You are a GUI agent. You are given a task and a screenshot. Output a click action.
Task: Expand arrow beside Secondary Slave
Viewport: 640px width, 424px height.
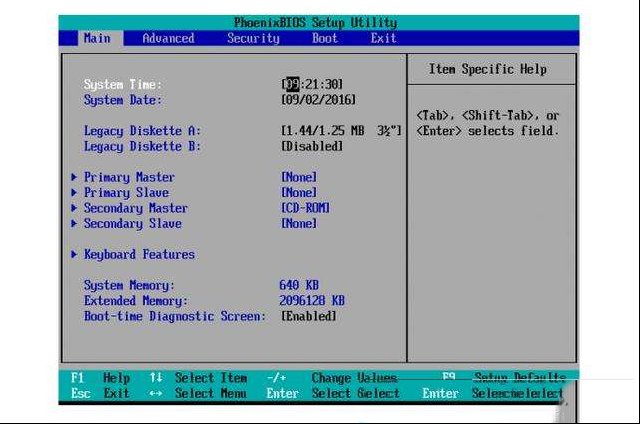point(74,223)
